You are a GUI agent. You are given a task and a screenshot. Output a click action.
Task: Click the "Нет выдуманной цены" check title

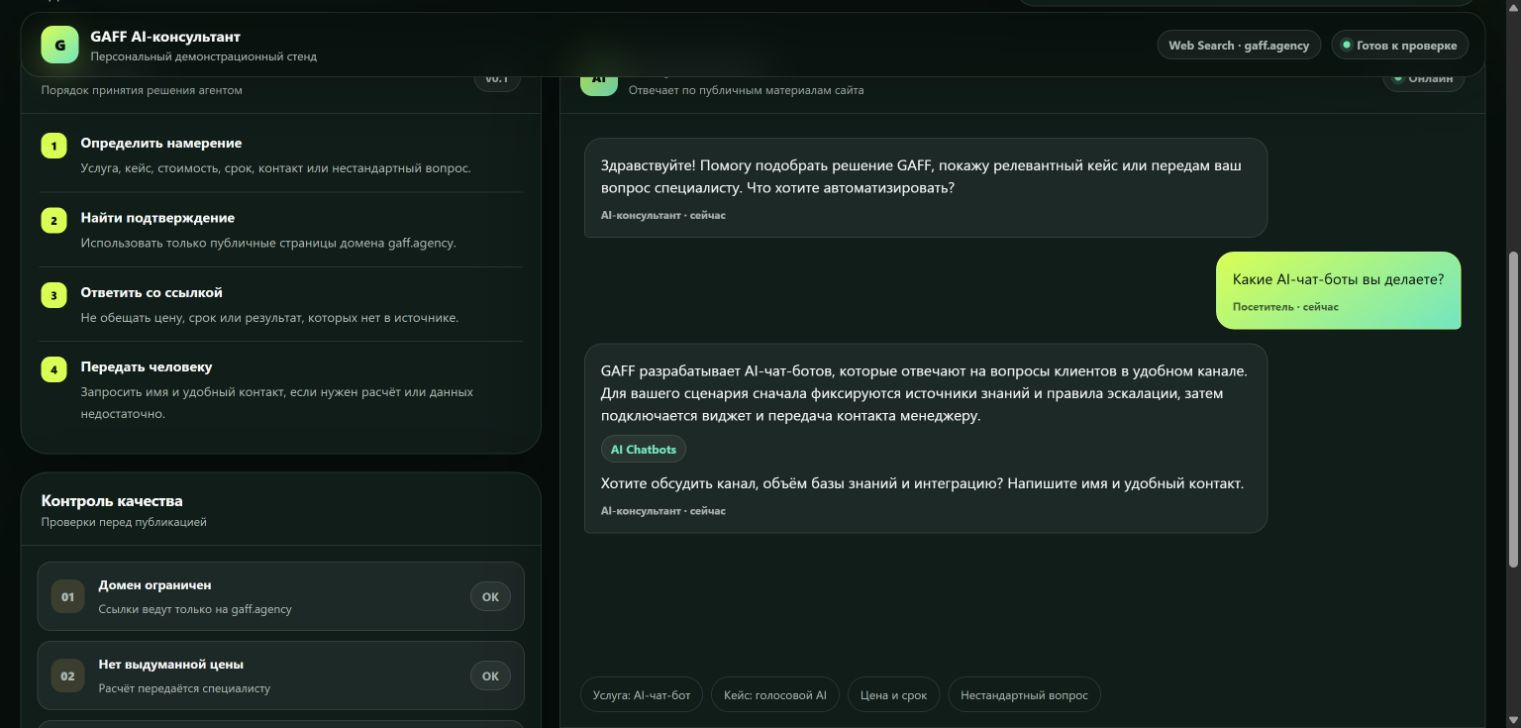coord(171,664)
